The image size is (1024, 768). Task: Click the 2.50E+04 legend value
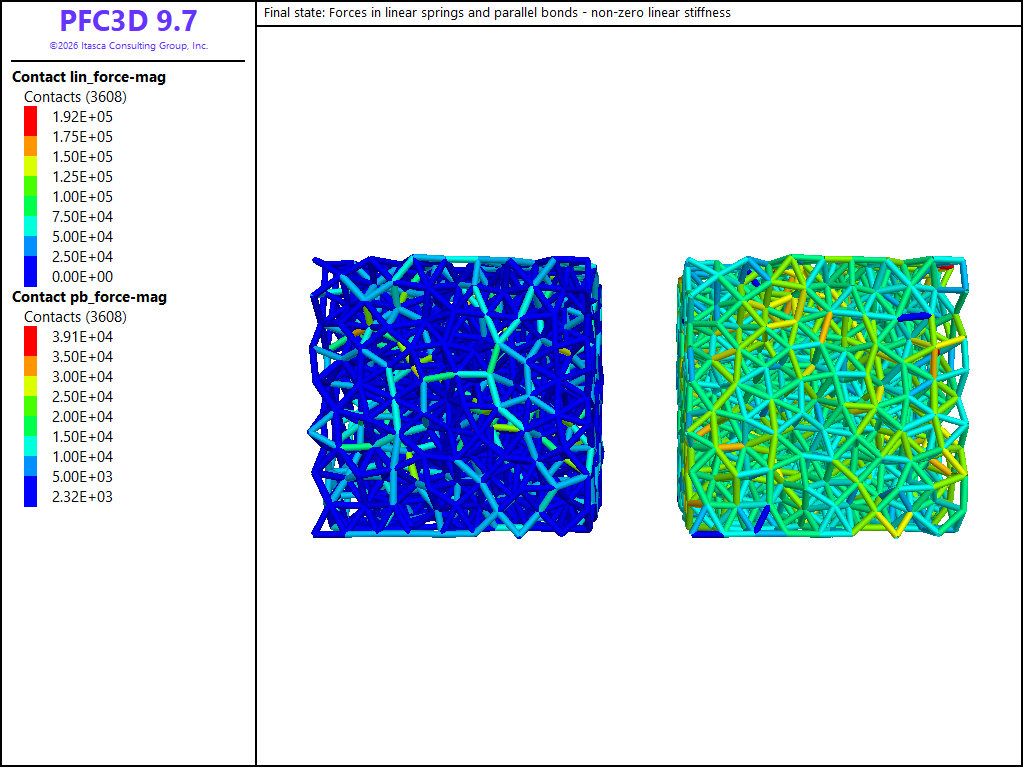pos(82,257)
